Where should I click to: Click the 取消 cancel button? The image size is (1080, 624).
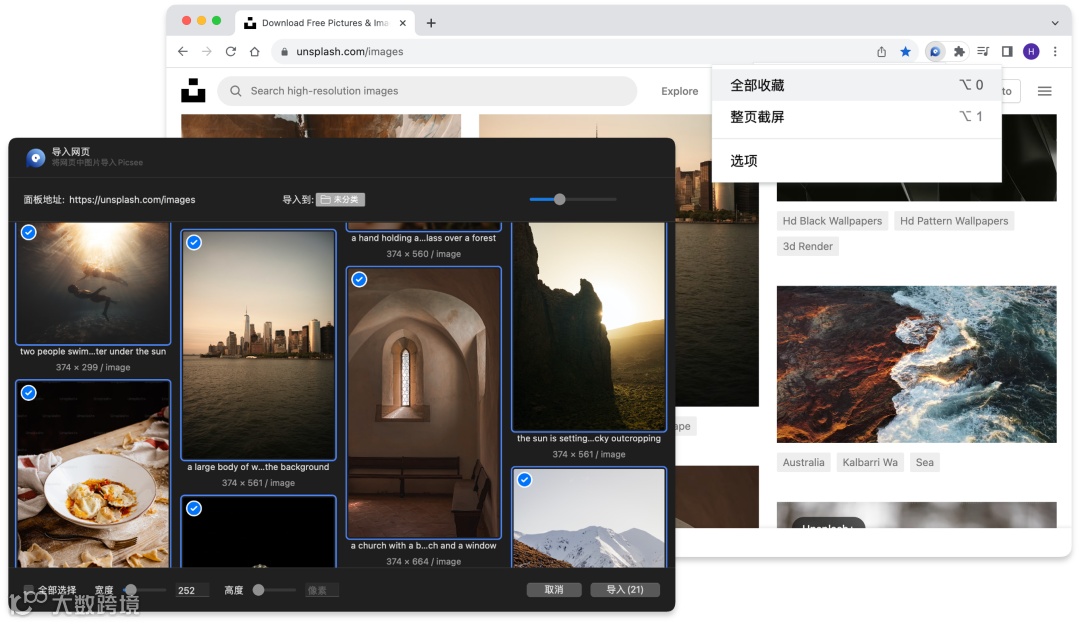554,590
